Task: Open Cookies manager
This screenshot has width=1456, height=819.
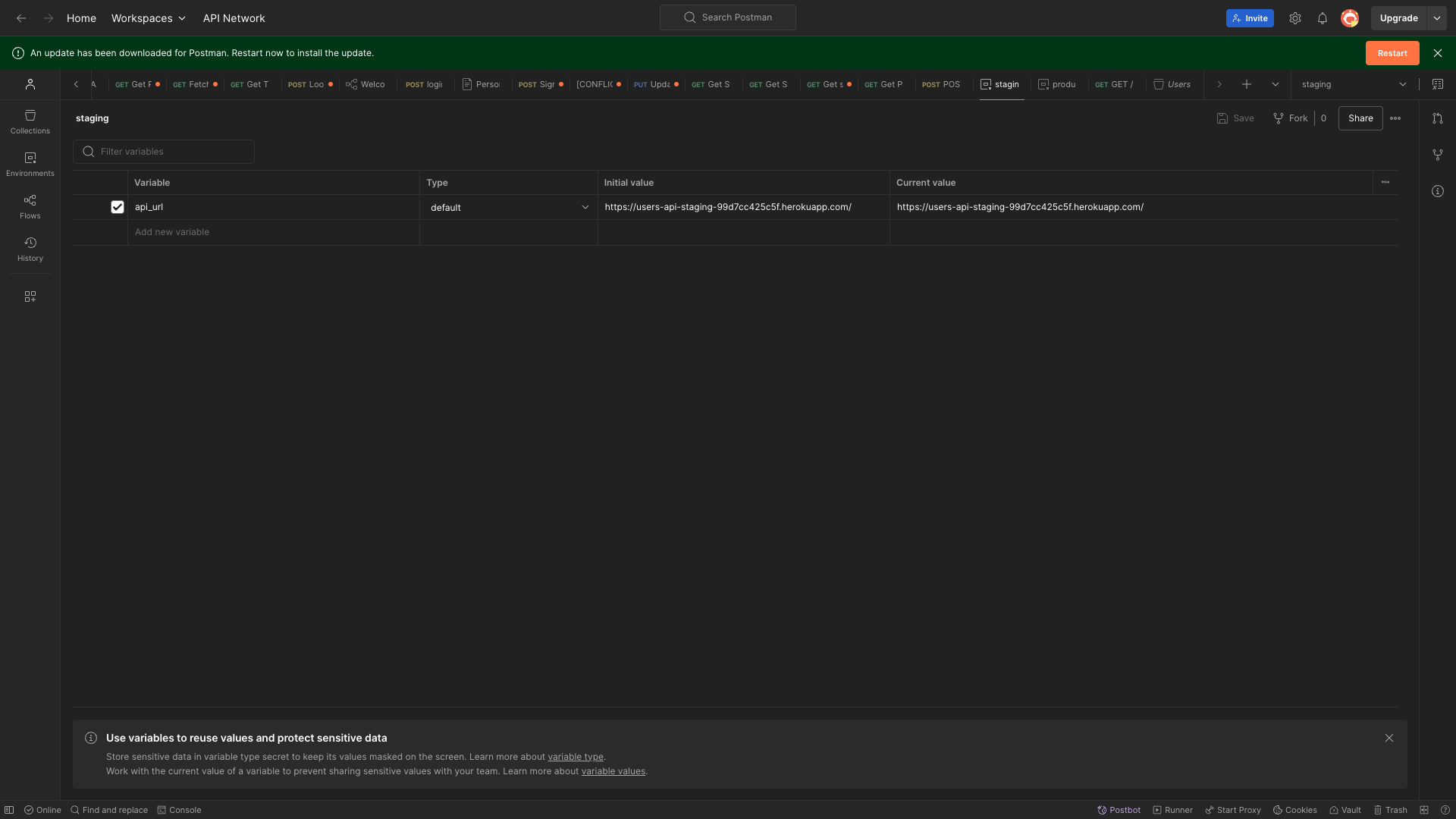Action: (1294, 810)
